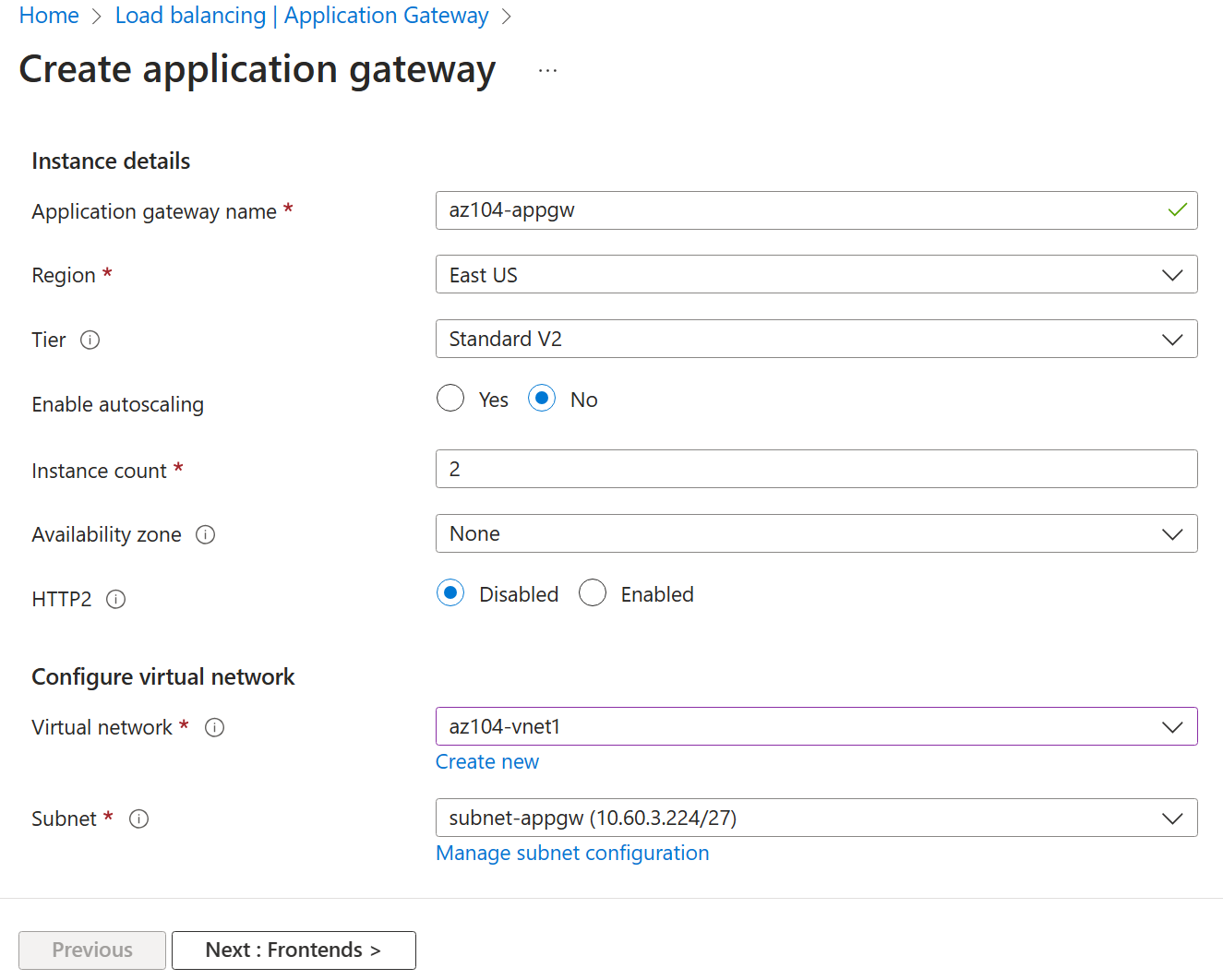
Task: Click the Virtual network info icon
Action: (x=214, y=727)
